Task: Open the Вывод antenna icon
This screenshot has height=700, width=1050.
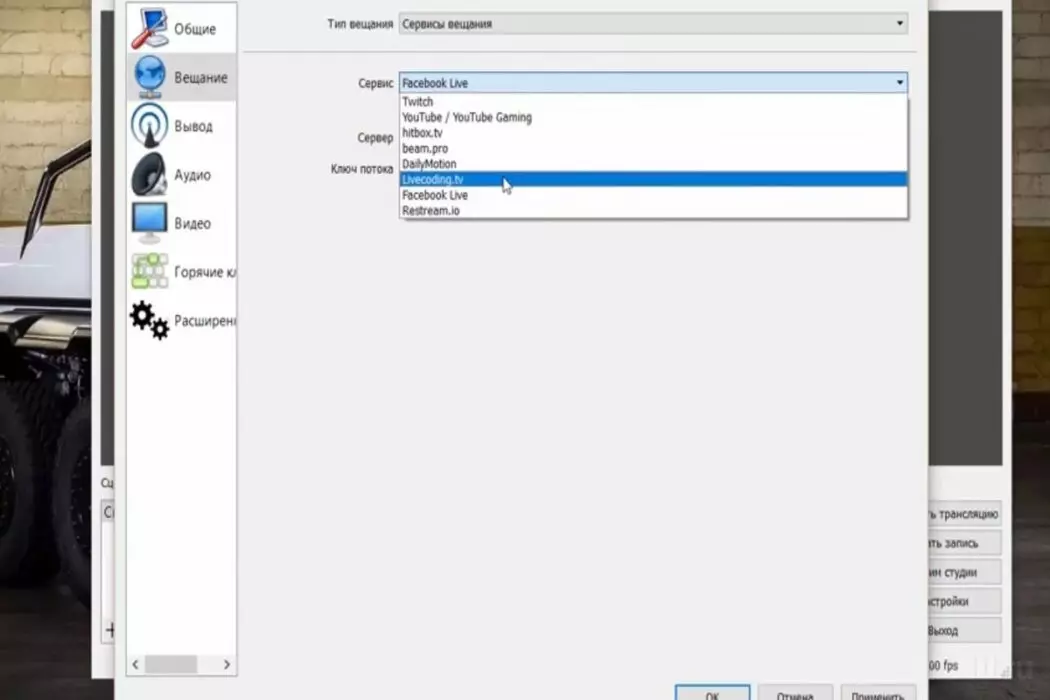Action: pyautogui.click(x=149, y=125)
